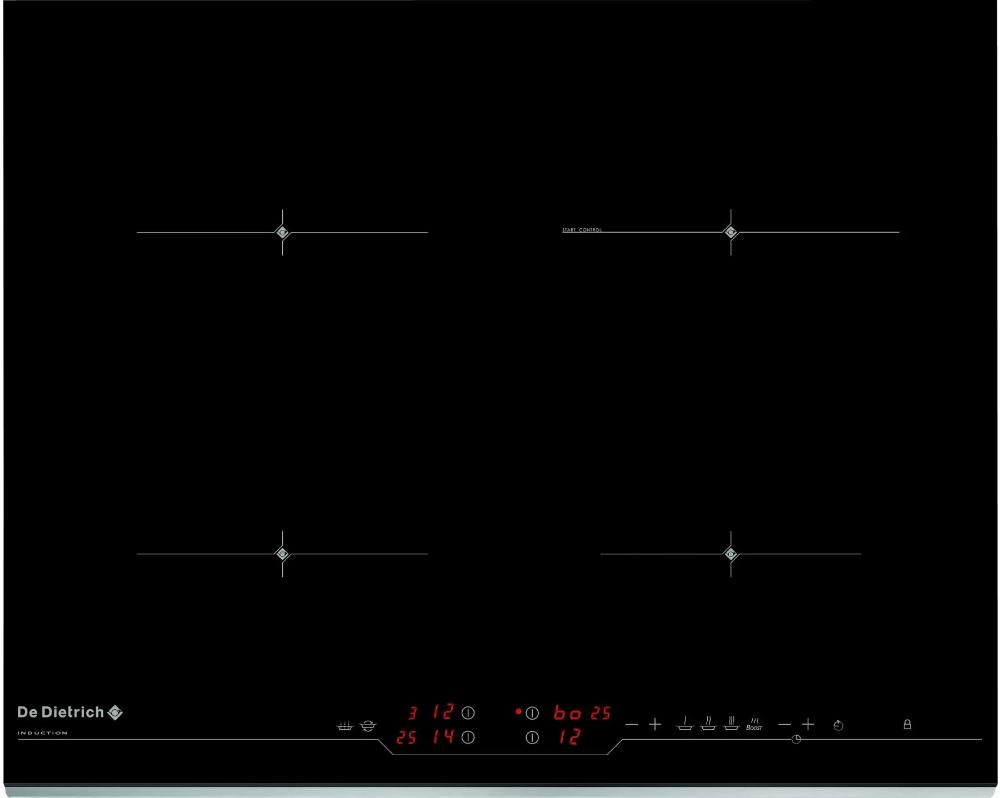Screen dimensions: 1000x798
Task: Select the Boost power preset
Action: tap(754, 724)
